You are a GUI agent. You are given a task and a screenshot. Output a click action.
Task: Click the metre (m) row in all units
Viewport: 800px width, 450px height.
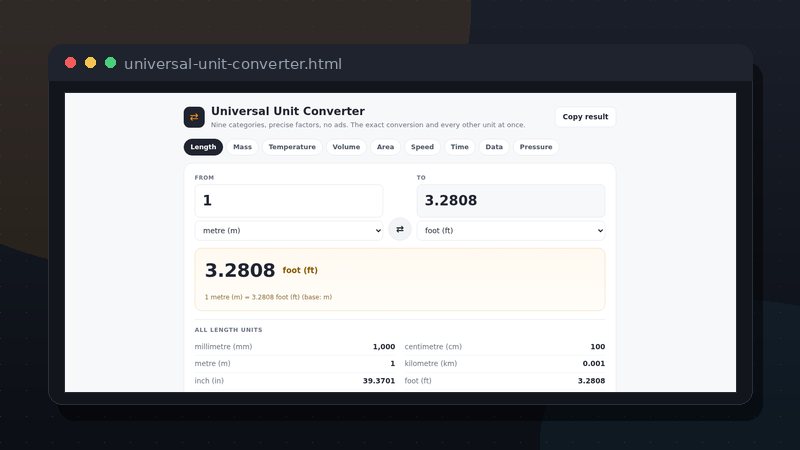pyautogui.click(x=294, y=363)
